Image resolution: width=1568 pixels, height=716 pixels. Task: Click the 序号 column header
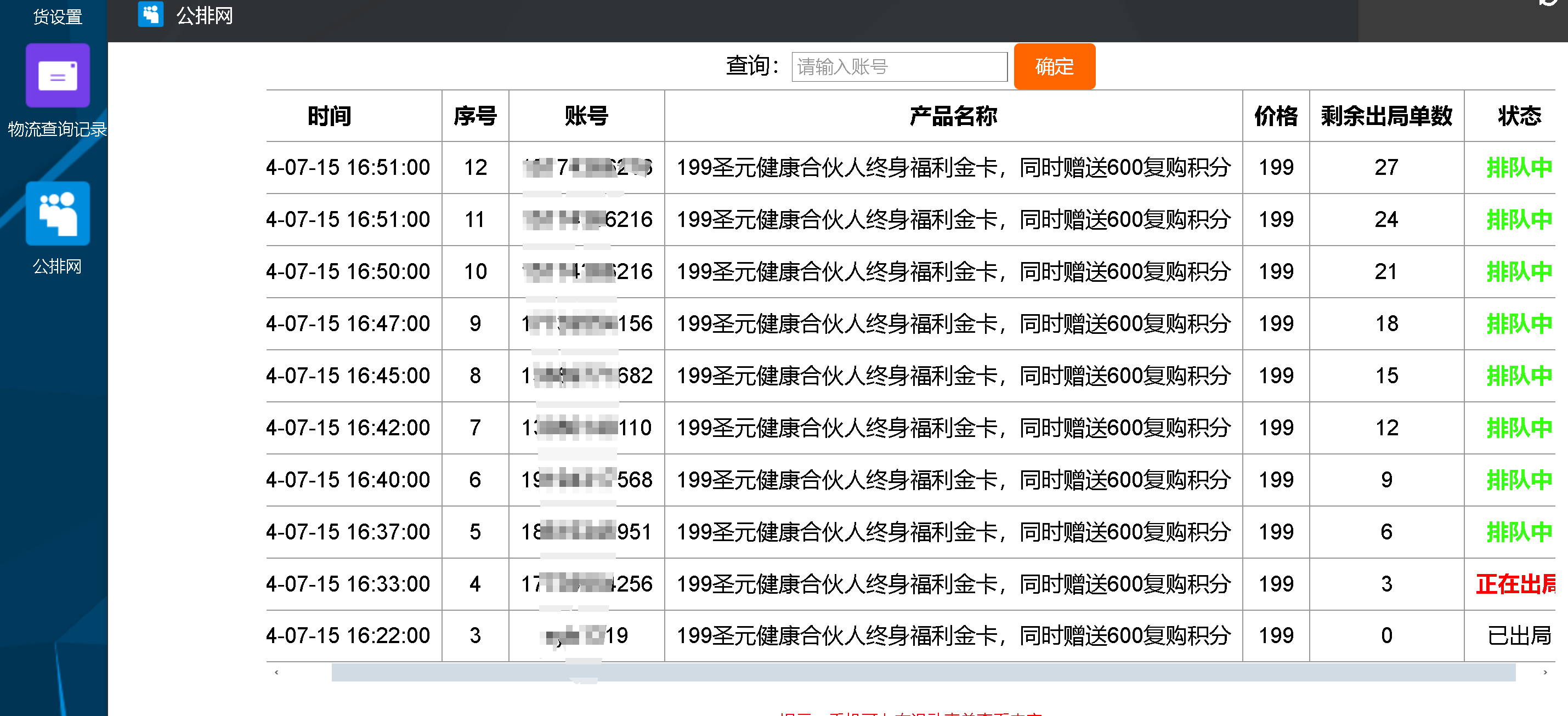[x=475, y=116]
